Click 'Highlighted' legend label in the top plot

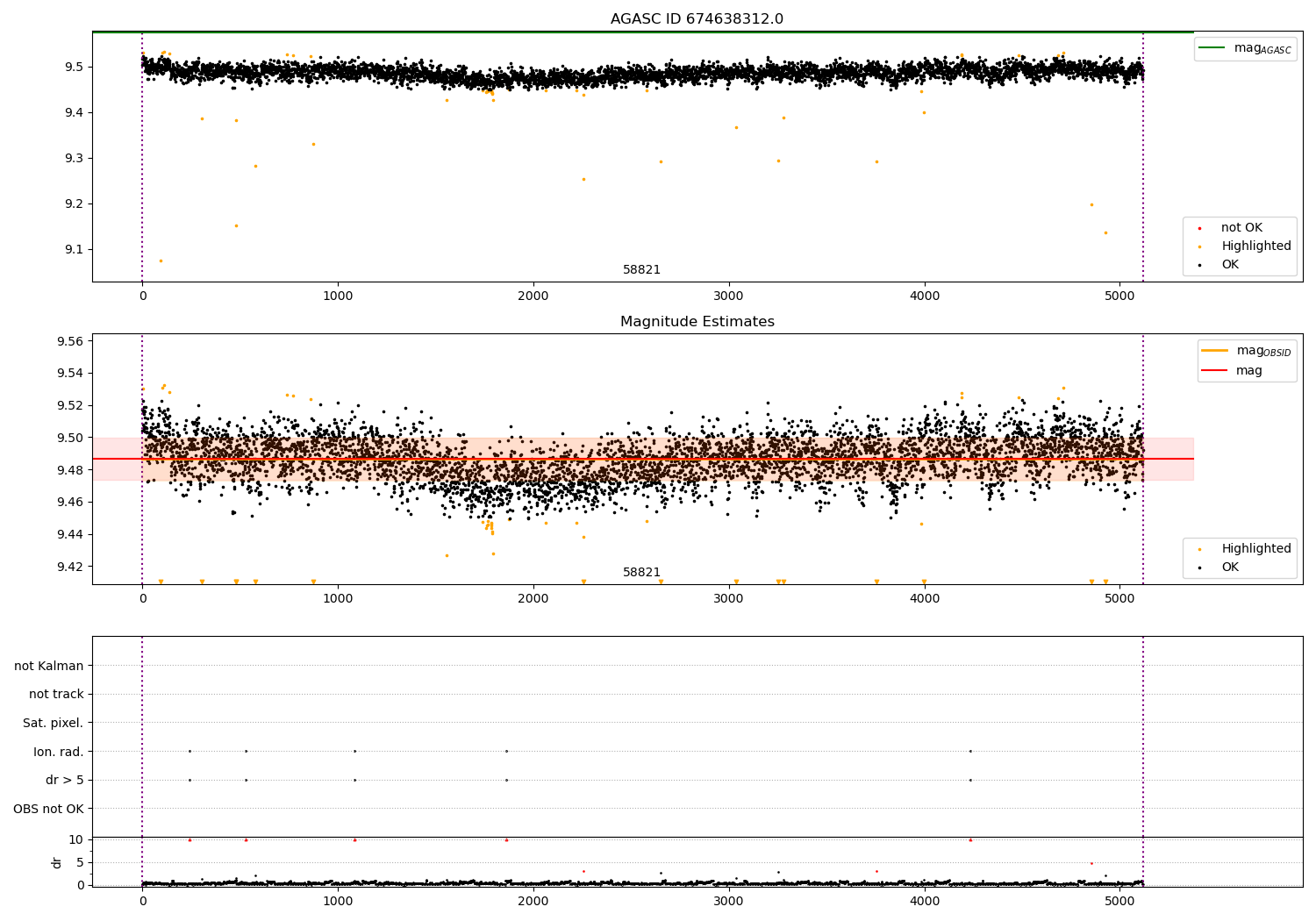tap(1256, 246)
